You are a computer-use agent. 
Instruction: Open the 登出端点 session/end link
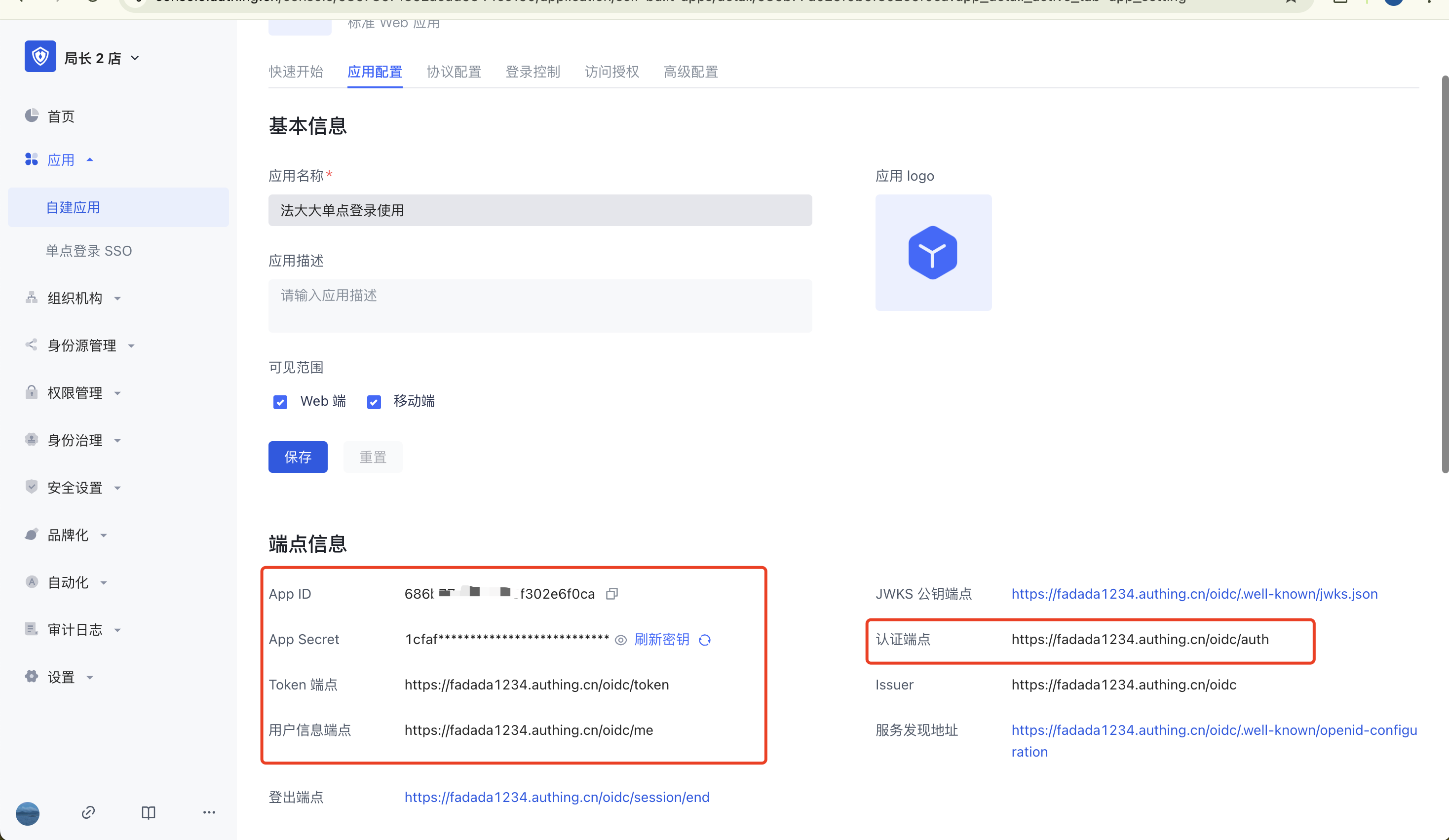(x=557, y=797)
